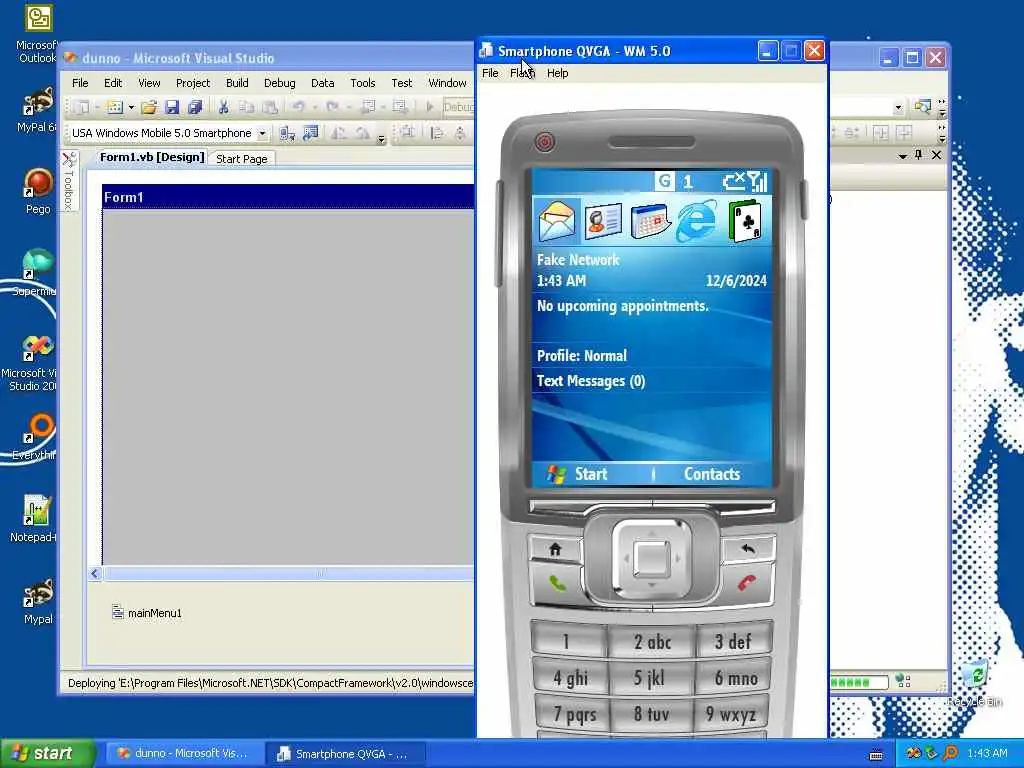Image resolution: width=1024 pixels, height=768 pixels.
Task: Open the combo box arrow in right toolbar
Action: (x=899, y=107)
